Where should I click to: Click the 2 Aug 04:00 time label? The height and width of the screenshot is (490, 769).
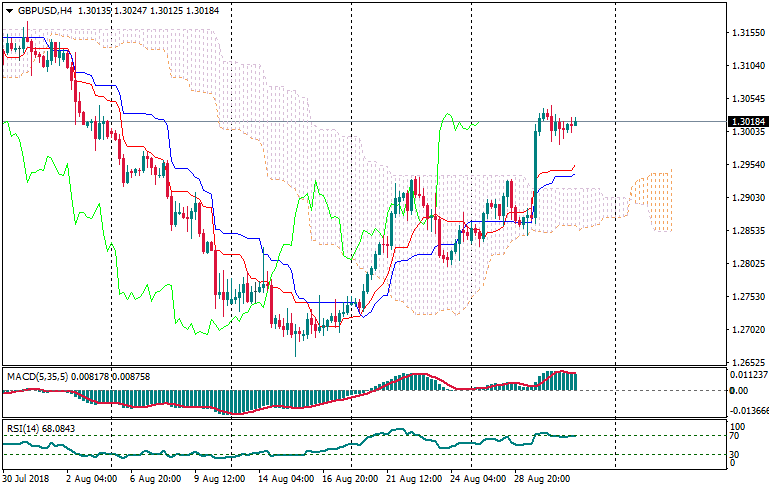(x=90, y=479)
